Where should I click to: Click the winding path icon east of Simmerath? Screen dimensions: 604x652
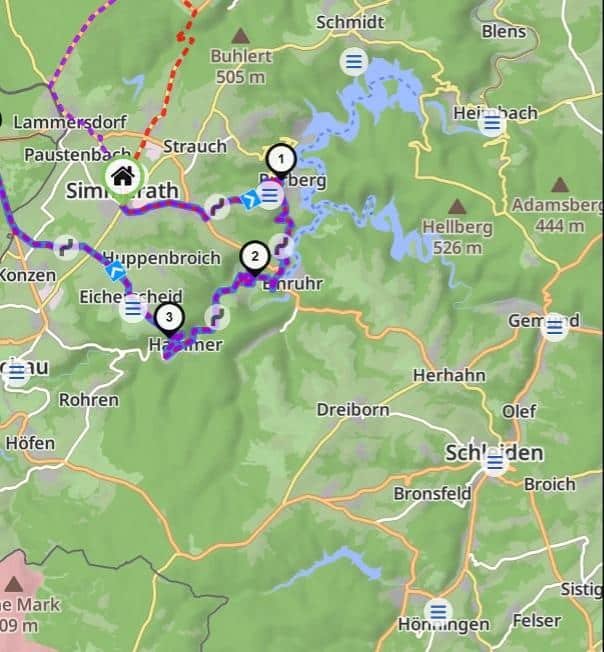217,206
